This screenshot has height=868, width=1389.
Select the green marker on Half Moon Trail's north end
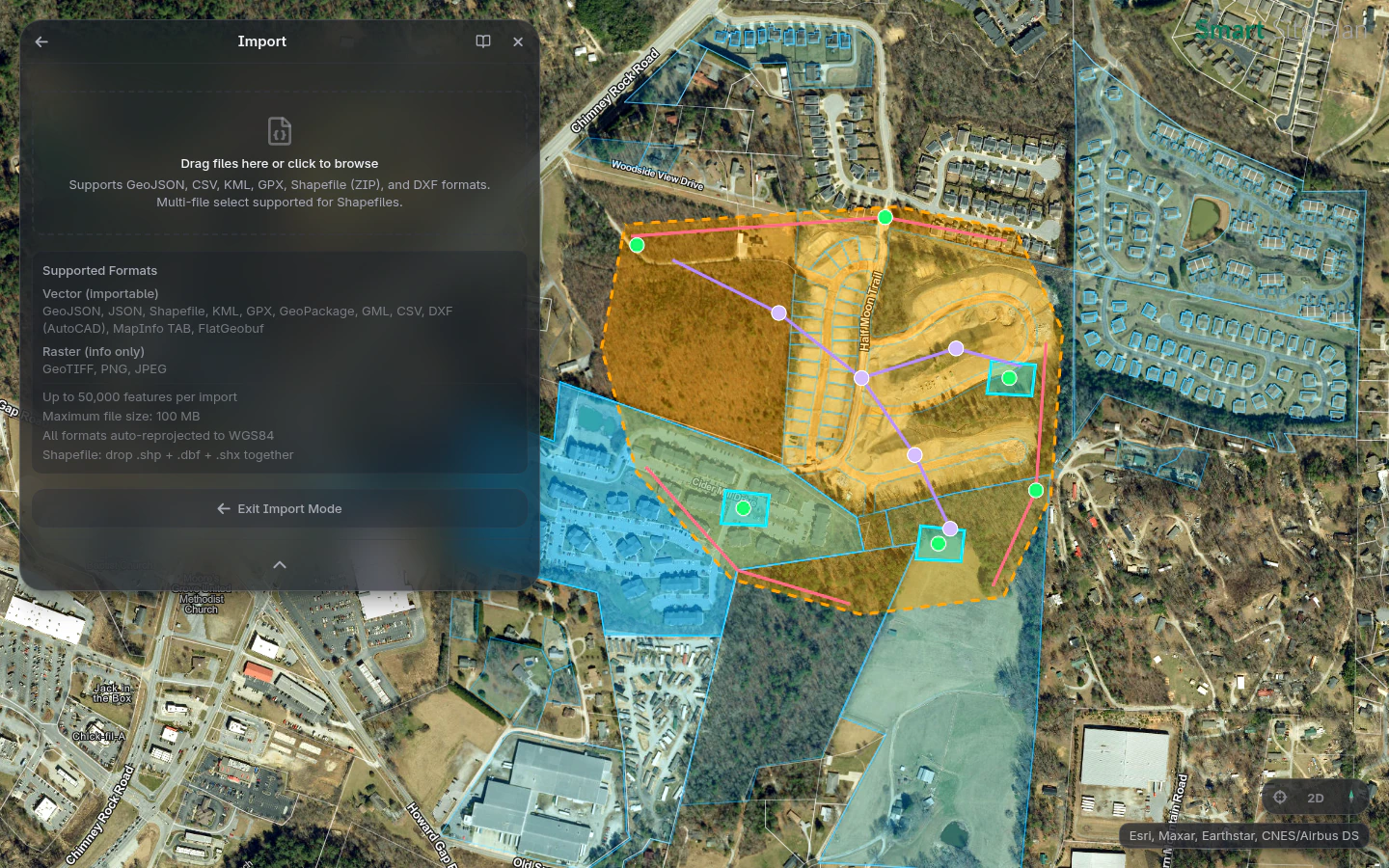[885, 217]
